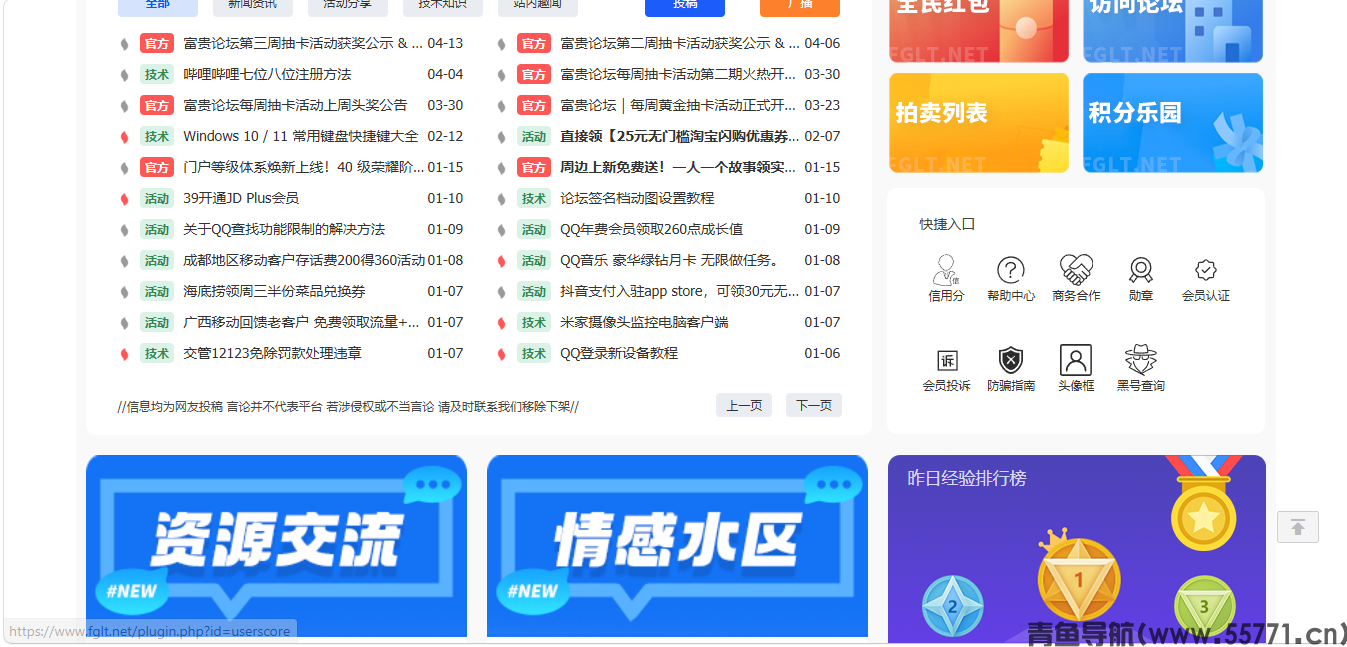Open the 积分乐园 banner
Screen dimensions: 1347x647
(x=1173, y=123)
